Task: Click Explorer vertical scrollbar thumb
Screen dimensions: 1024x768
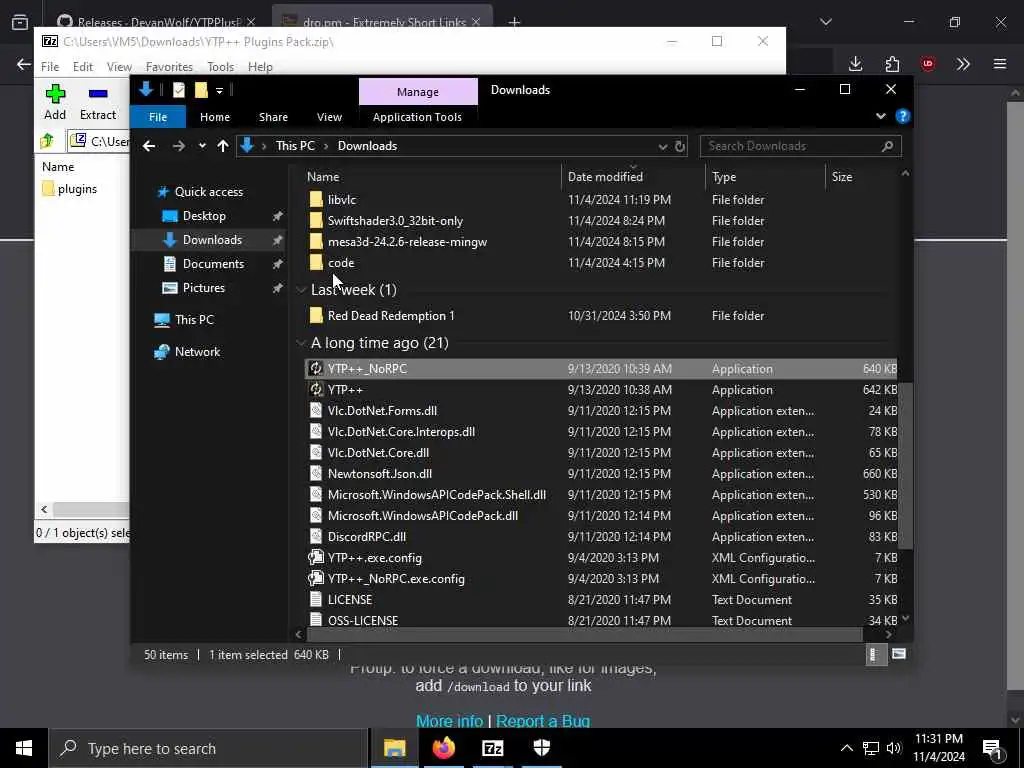Action: point(905,466)
